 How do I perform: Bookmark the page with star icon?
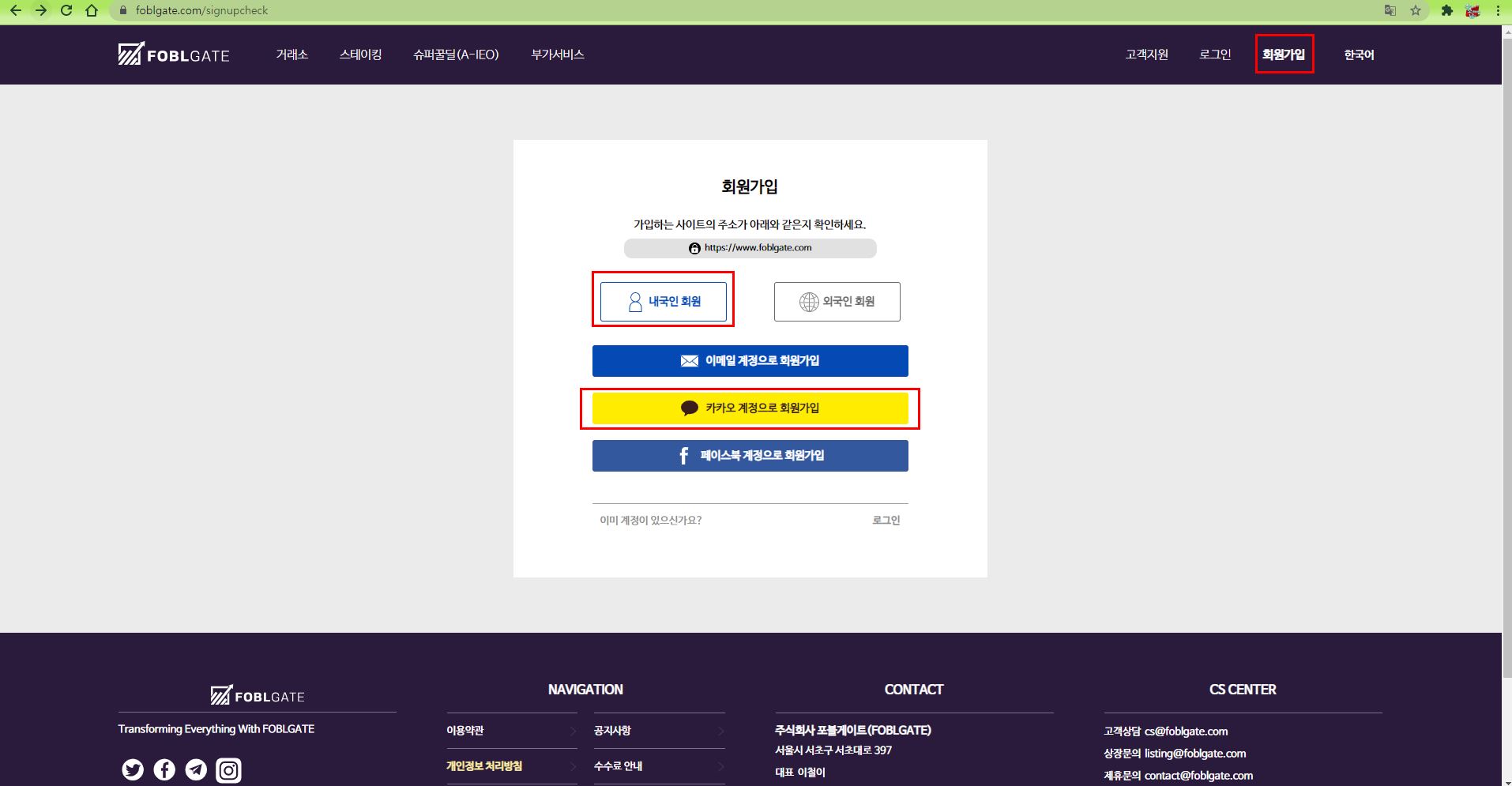1416,10
